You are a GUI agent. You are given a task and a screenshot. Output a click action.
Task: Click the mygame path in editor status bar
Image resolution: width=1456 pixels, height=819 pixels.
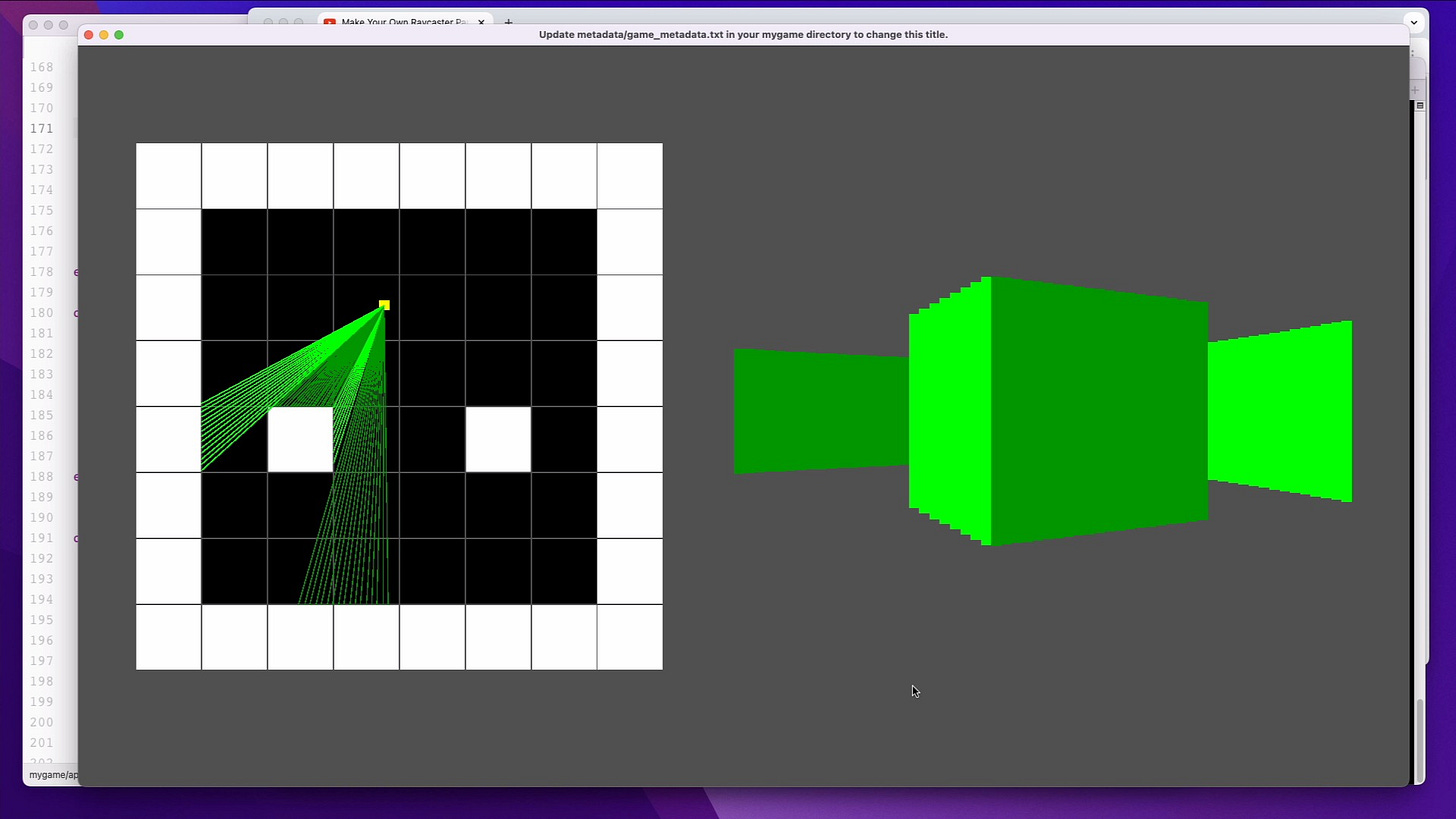tap(53, 775)
